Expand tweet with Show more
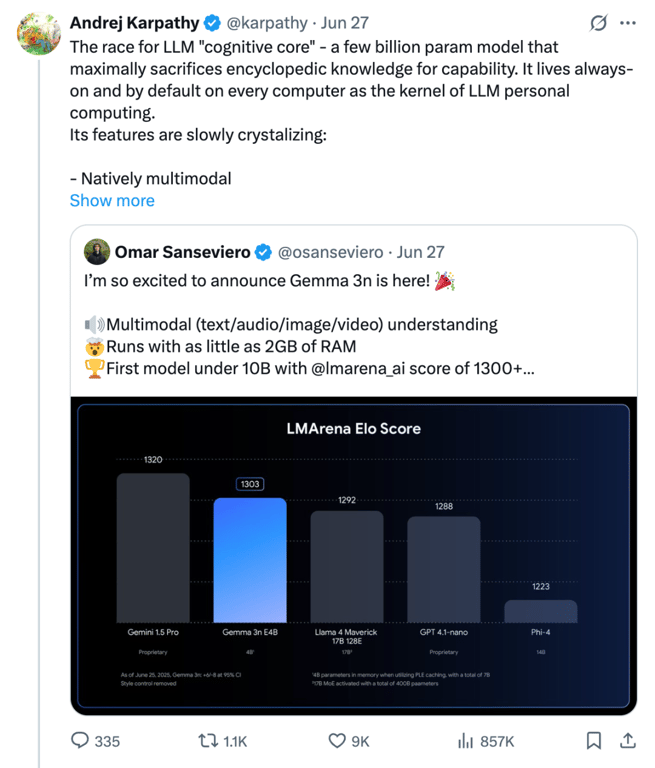This screenshot has height=768, width=655. point(112,200)
